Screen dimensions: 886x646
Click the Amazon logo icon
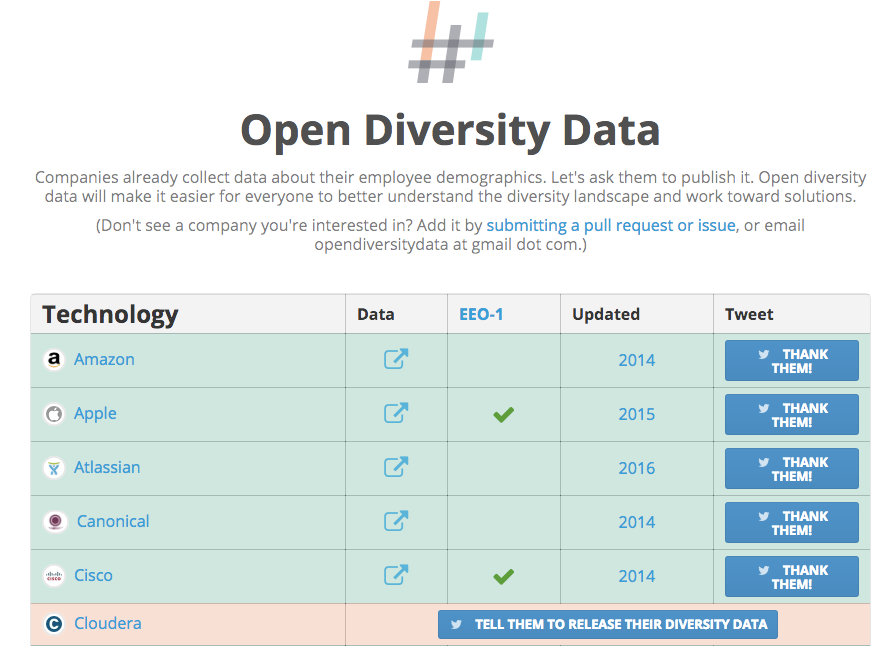pos(54,359)
